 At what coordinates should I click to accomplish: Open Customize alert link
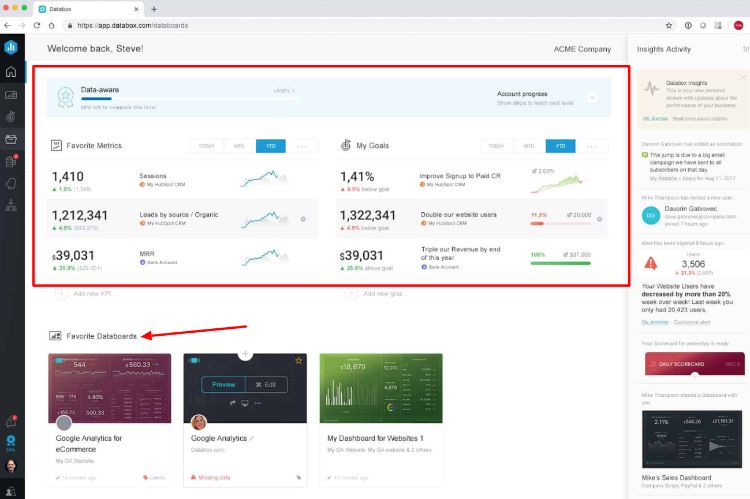point(692,322)
